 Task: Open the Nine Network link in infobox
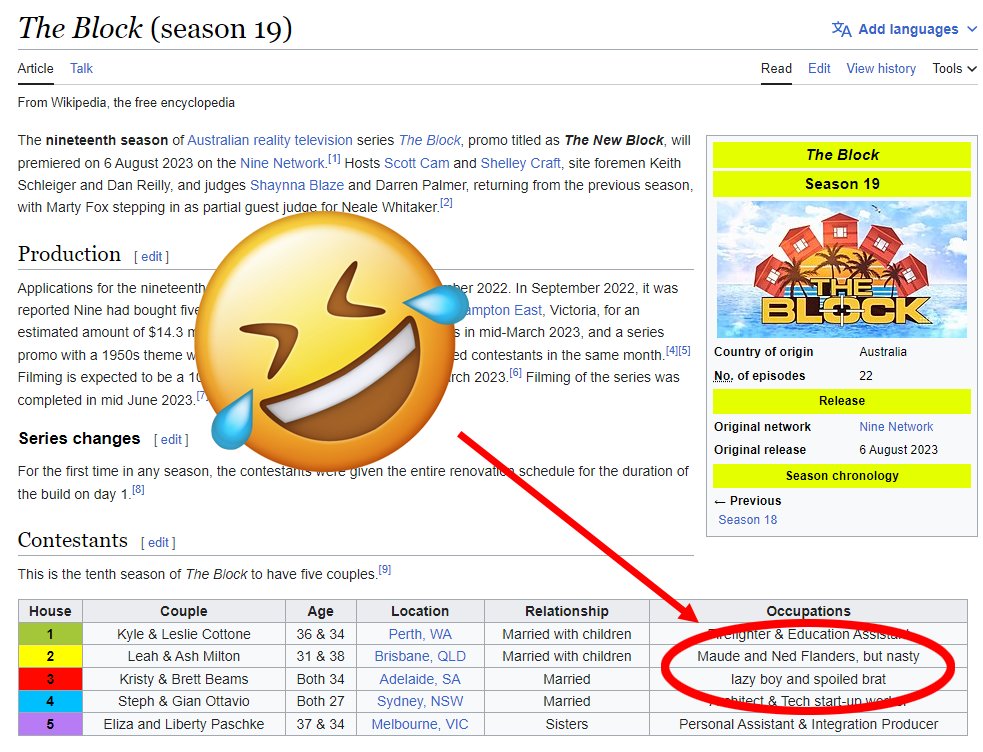pyautogui.click(x=896, y=427)
